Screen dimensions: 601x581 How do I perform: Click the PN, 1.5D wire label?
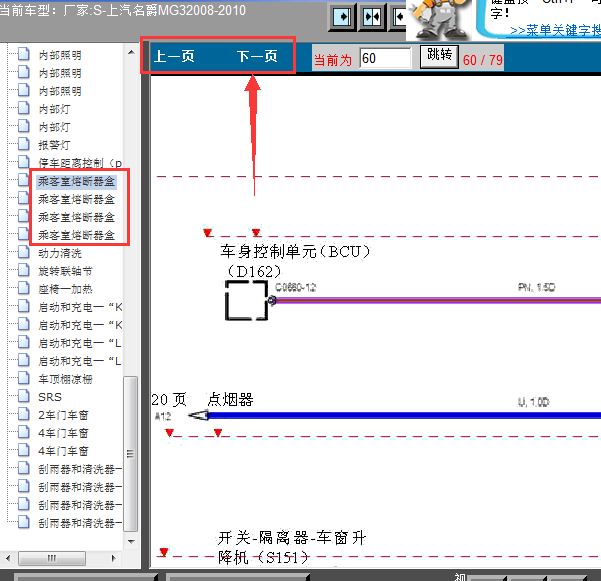[536, 287]
